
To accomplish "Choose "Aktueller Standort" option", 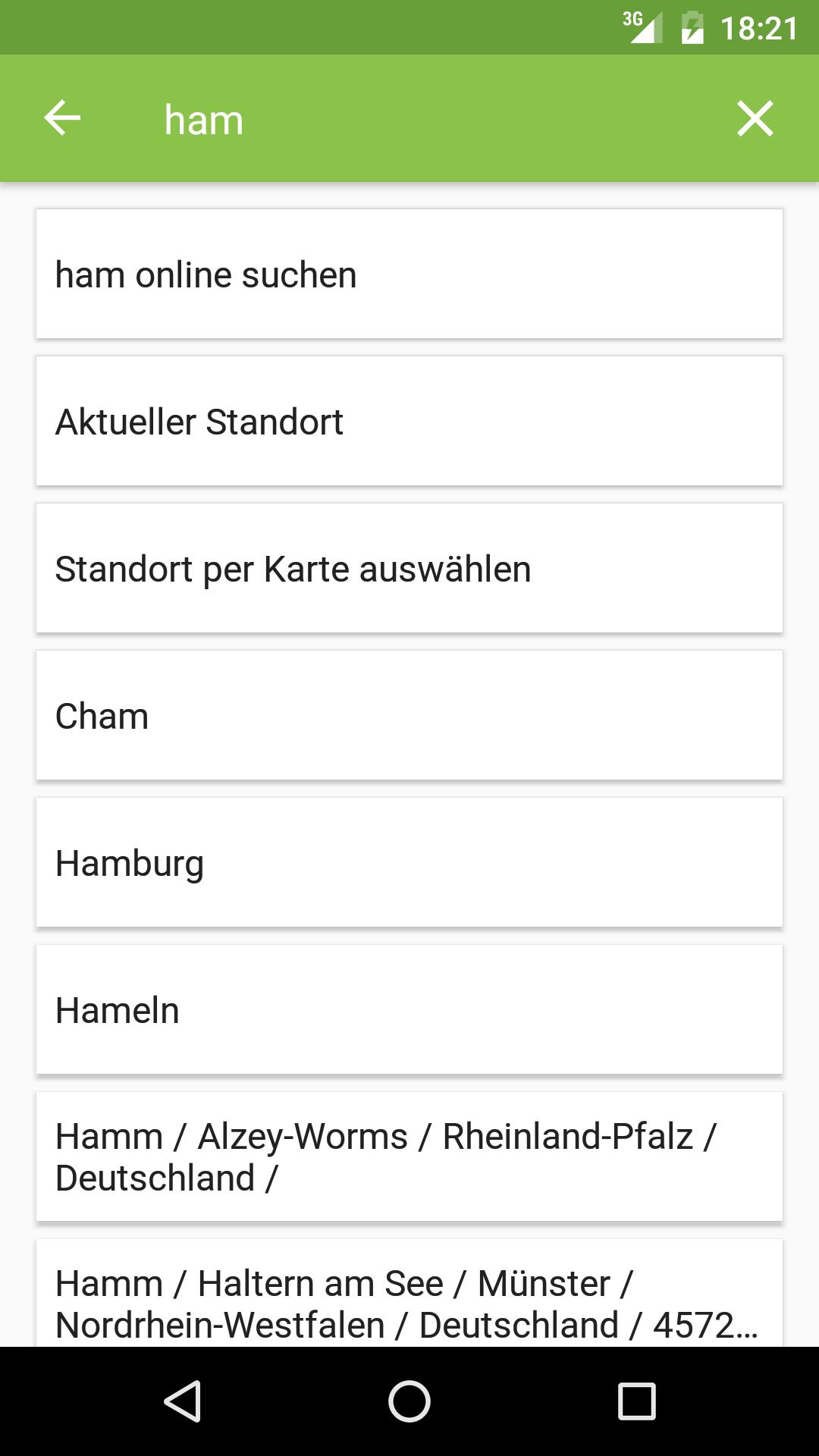I will tap(409, 422).
